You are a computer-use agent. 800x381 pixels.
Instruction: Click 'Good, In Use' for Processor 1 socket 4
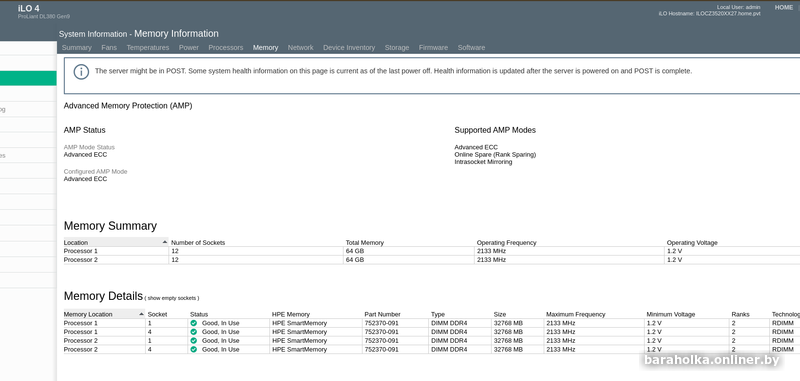point(220,332)
